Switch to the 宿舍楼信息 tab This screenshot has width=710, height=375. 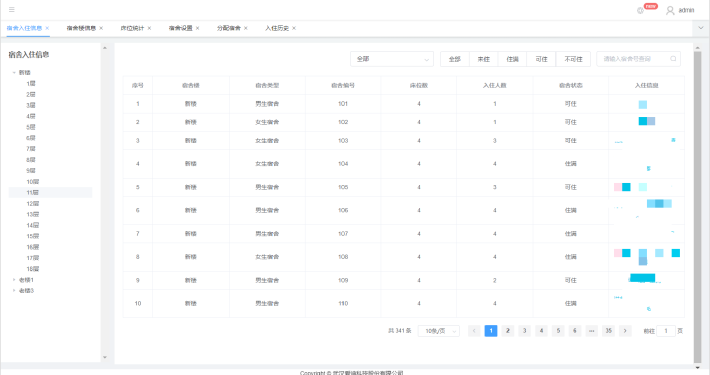tap(81, 28)
